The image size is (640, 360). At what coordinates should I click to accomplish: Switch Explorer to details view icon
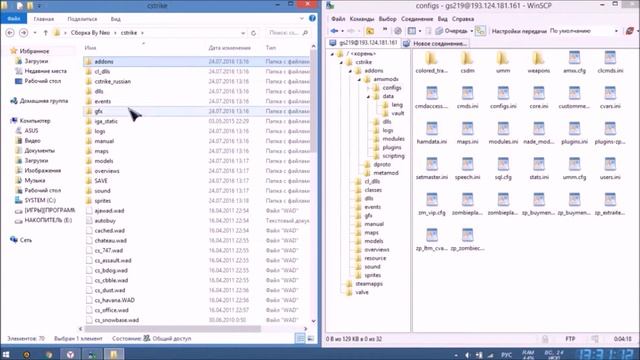300,338
